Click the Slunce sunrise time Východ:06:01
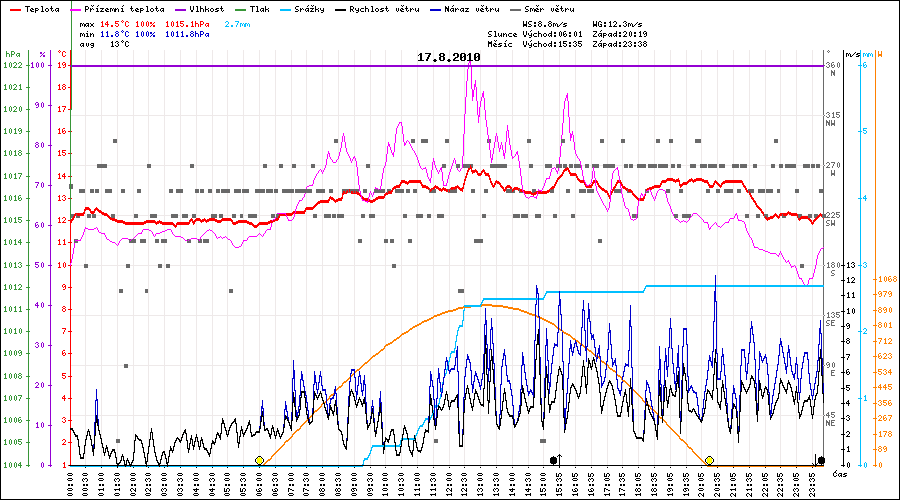Screen dimensions: 900x500 552,34
